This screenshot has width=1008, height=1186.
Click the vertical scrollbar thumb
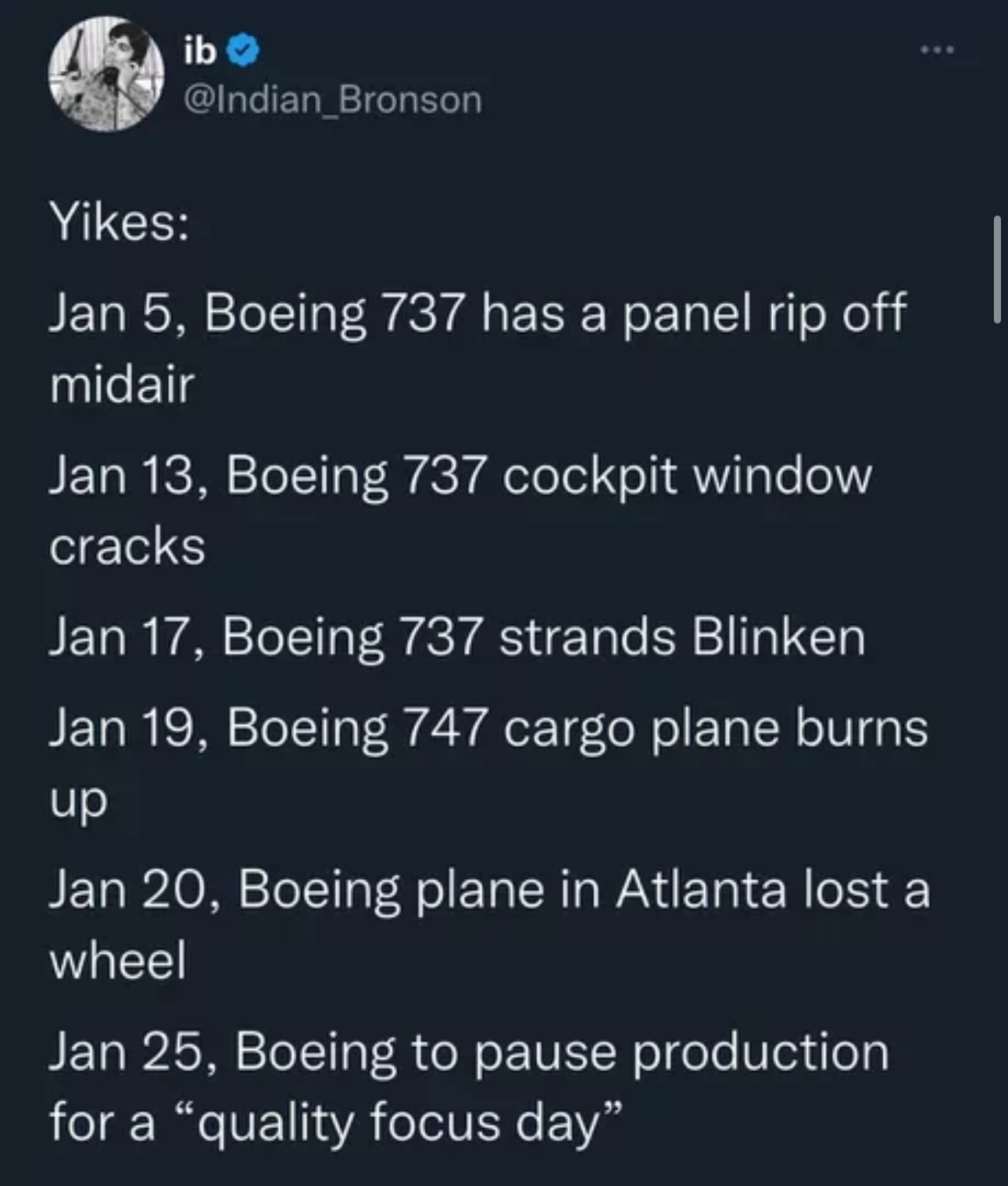997,270
